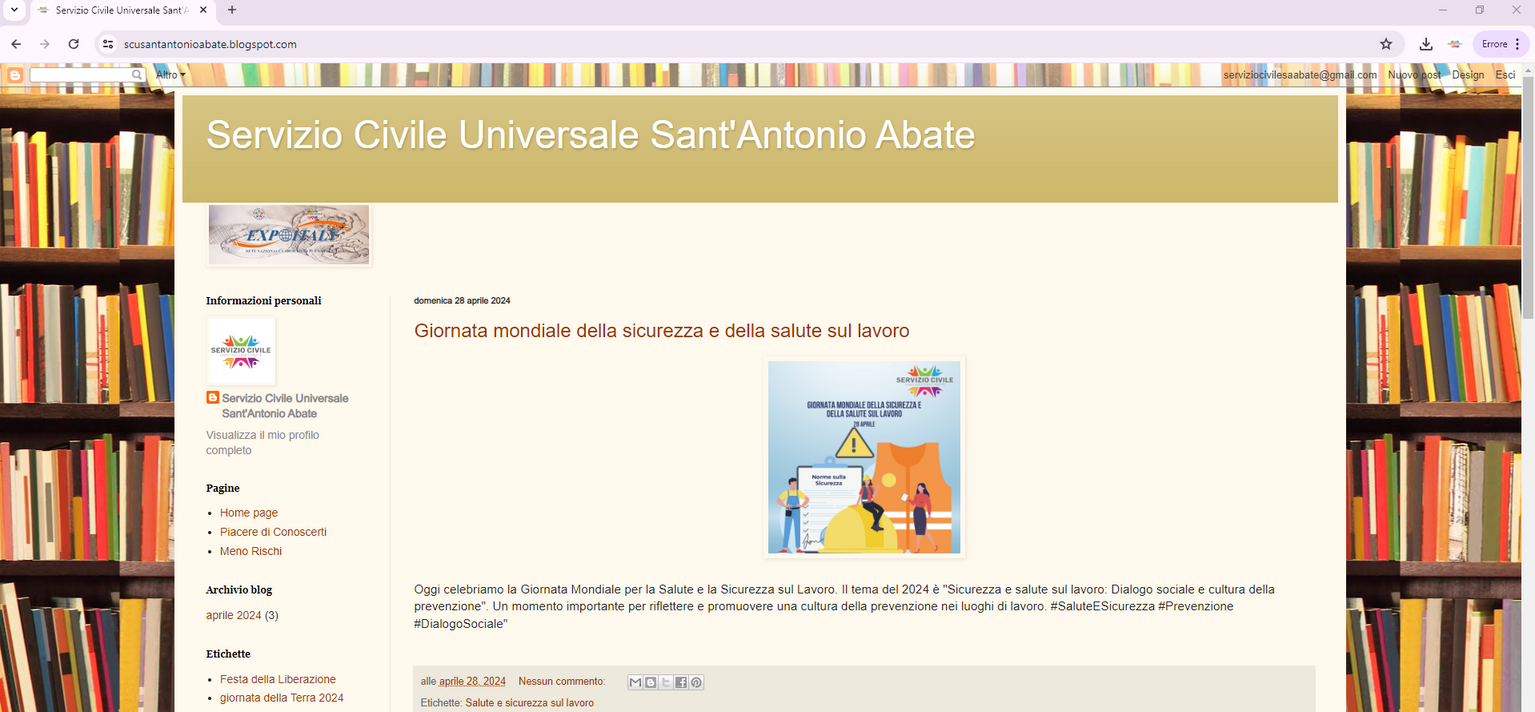The image size is (1535, 712).
Task: Open the Chrome profile avatar icon
Action: (1455, 44)
